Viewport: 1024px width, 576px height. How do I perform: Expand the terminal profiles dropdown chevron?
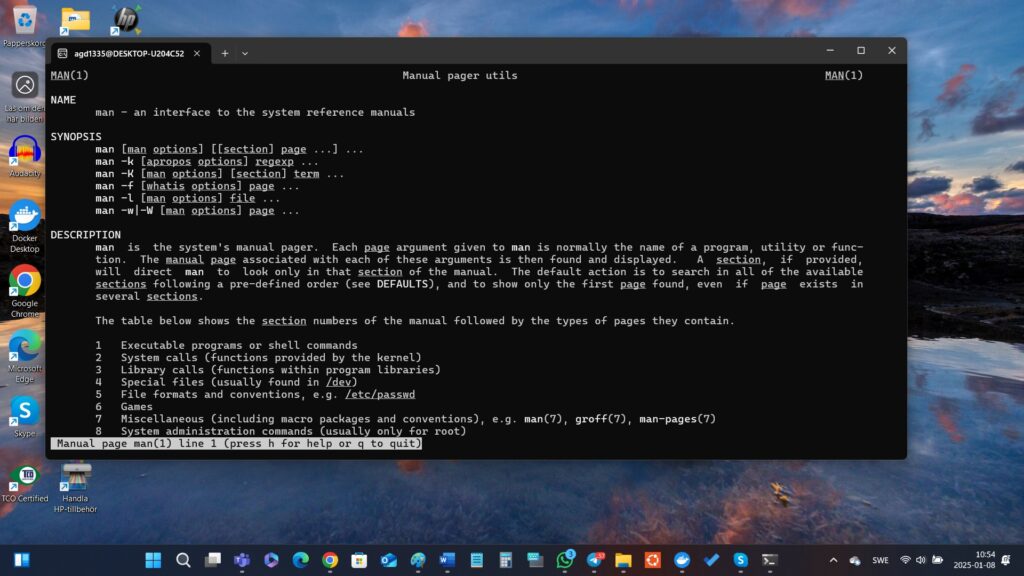click(245, 53)
